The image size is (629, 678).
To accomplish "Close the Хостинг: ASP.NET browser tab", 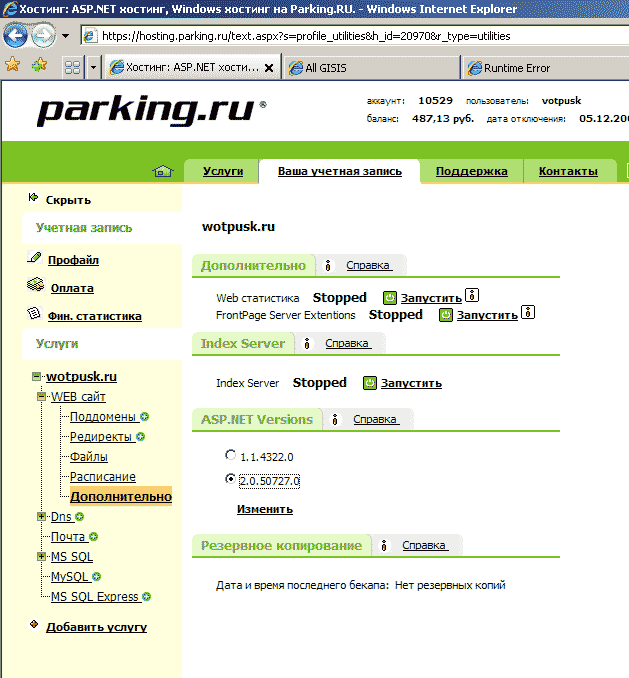I will (268, 68).
